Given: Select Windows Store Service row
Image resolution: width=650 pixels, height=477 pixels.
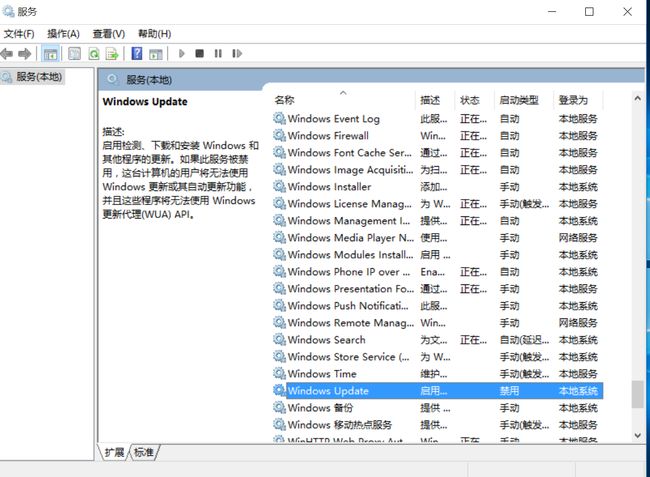Looking at the screenshot, I should pyautogui.click(x=438, y=356).
